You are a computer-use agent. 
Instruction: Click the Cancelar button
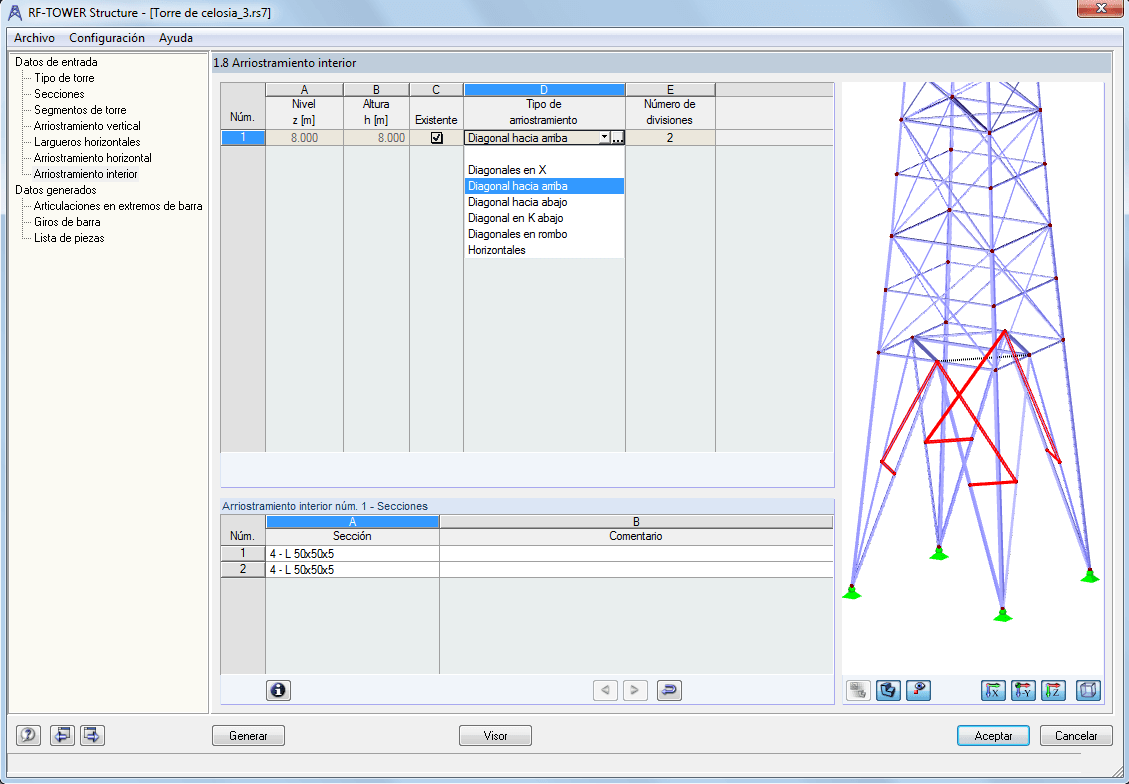pyautogui.click(x=1076, y=736)
